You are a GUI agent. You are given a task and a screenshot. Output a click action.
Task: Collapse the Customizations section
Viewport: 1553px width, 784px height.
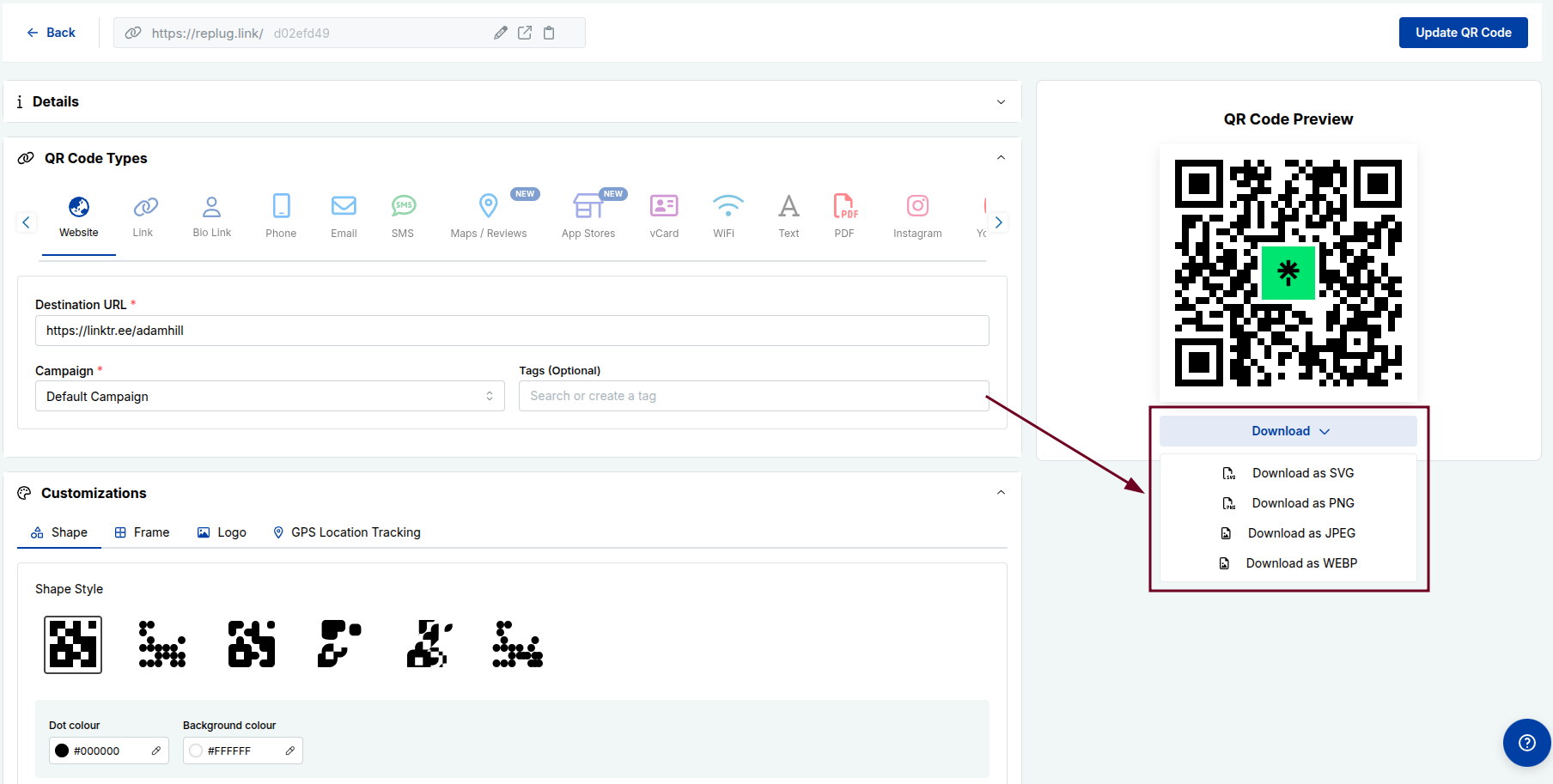tap(1001, 493)
